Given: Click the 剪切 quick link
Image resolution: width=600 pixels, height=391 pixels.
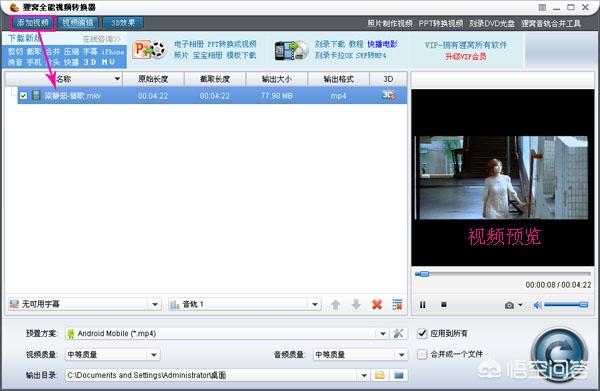Looking at the screenshot, I should click(x=15, y=51).
